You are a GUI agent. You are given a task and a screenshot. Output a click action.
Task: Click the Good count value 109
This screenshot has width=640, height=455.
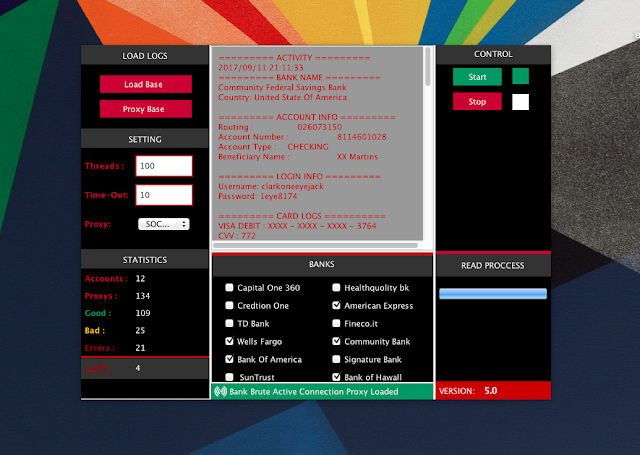point(143,313)
